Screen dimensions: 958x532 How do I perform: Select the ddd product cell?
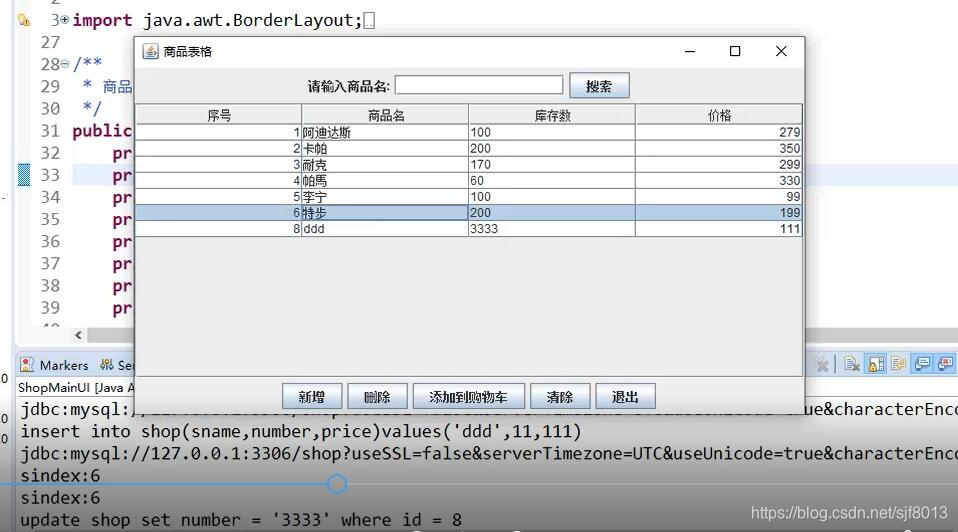coord(385,228)
